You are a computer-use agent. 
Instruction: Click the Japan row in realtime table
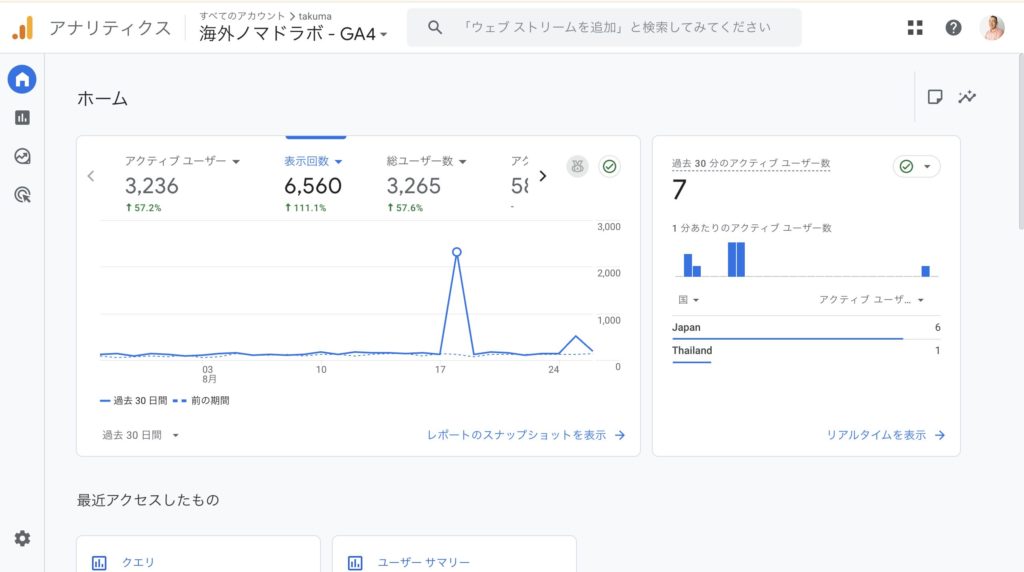tap(806, 328)
